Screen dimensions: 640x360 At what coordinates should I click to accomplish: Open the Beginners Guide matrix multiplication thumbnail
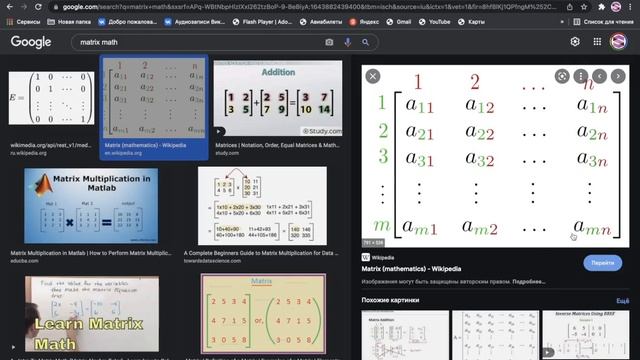click(x=262, y=206)
